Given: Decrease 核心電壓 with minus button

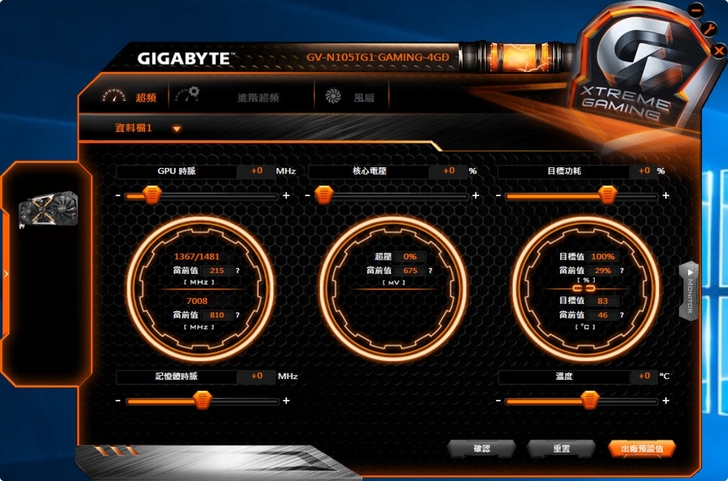Looking at the screenshot, I should coord(307,196).
